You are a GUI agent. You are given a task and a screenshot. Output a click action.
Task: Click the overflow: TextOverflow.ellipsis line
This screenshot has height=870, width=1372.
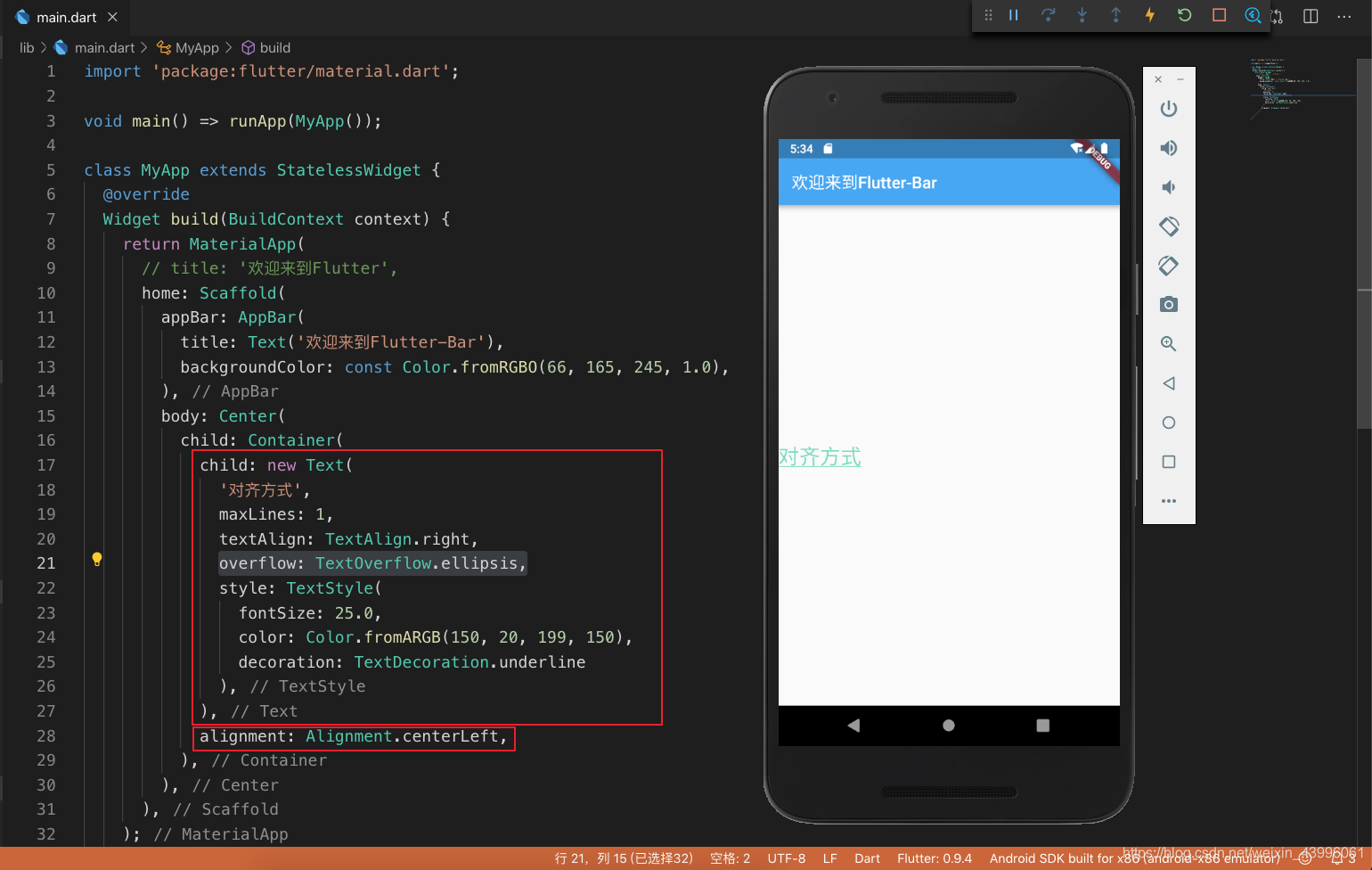tap(373, 563)
